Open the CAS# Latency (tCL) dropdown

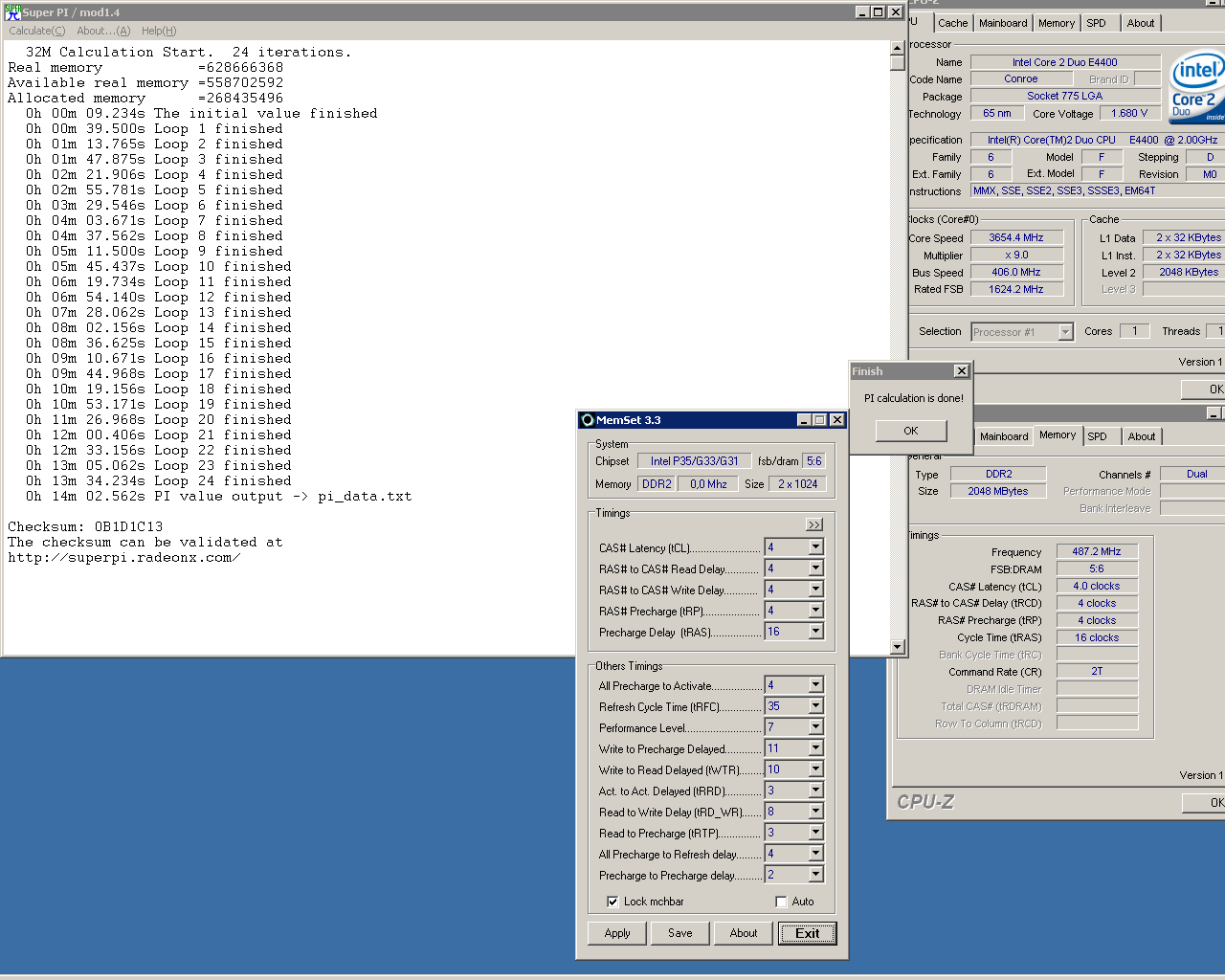(815, 547)
